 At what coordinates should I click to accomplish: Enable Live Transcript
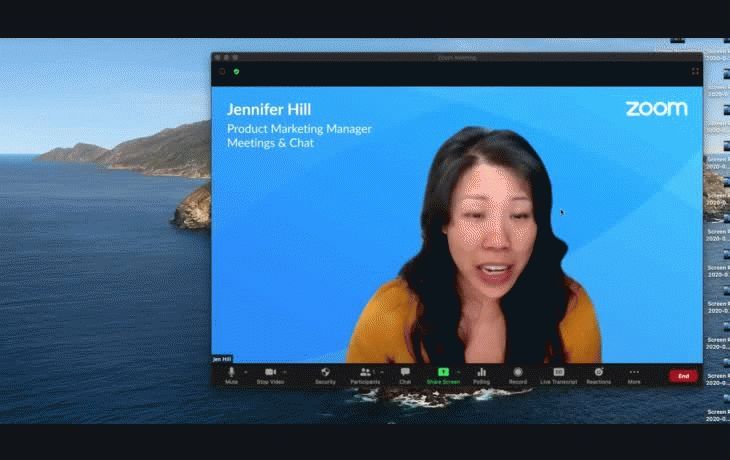559,375
